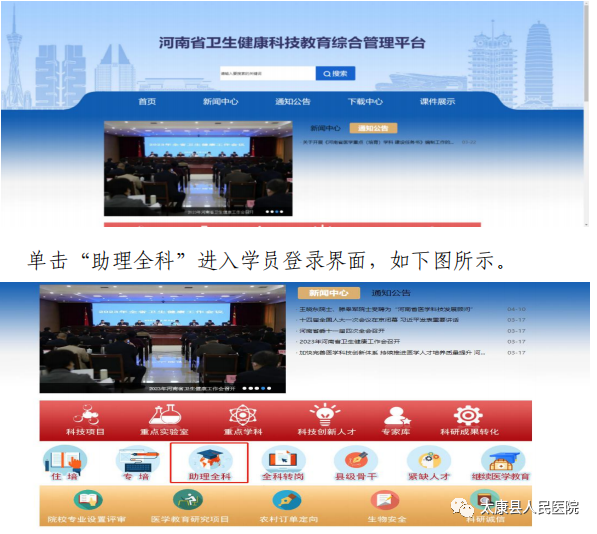The width and height of the screenshot is (597, 534).
Task: Select the orange highlighted 通知公告 tab
Action: coord(373,128)
